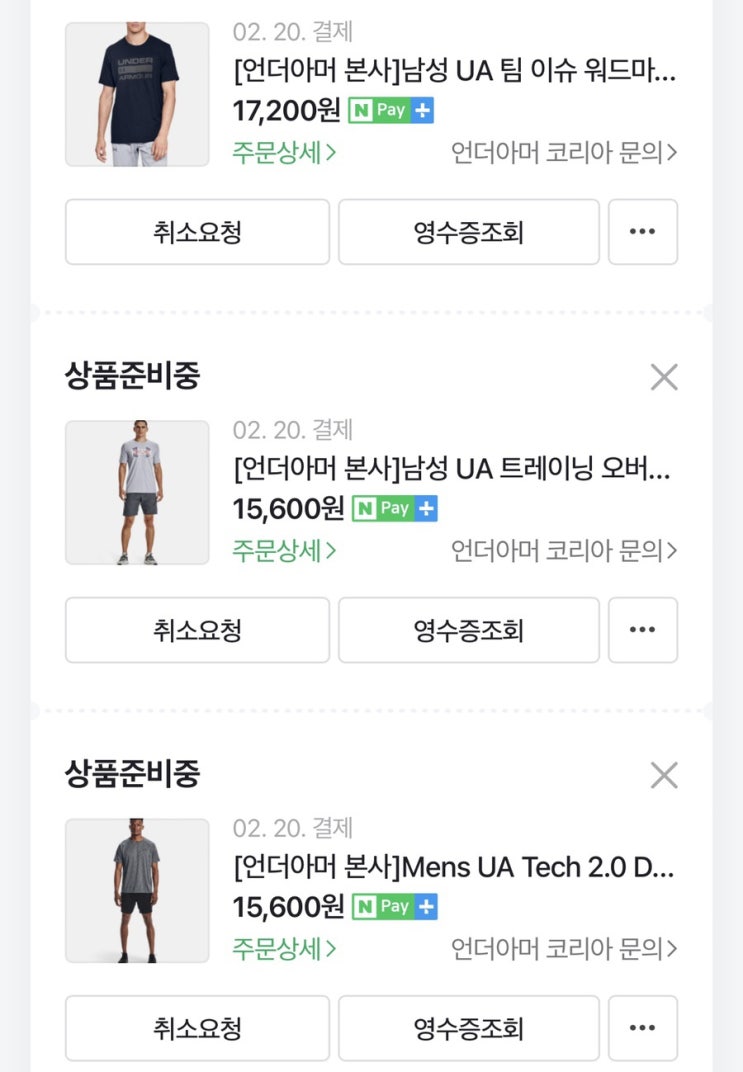
Task: Open the 남성 UA 트레이닝 오버 product title
Action: tap(452, 469)
